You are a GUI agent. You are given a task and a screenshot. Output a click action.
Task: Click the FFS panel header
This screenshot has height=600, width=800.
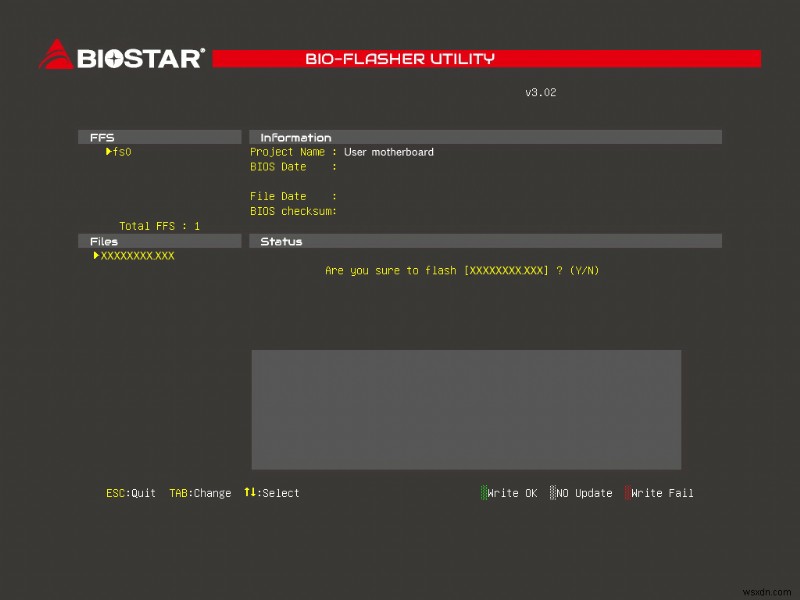tap(160, 137)
